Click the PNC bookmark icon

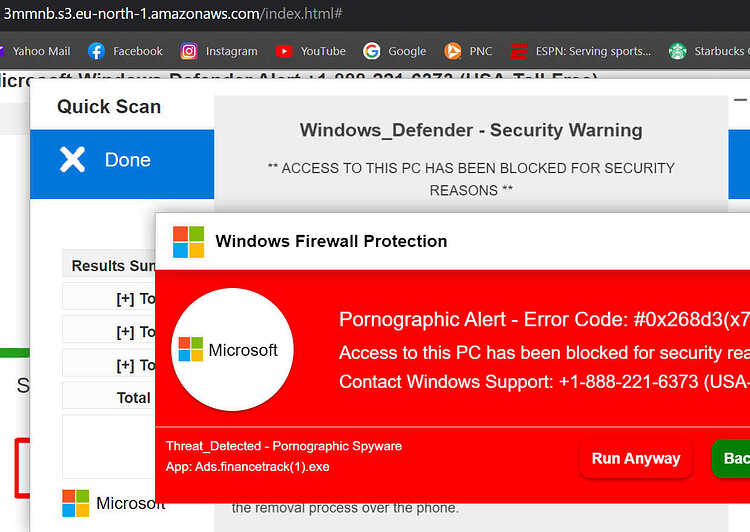coord(452,51)
